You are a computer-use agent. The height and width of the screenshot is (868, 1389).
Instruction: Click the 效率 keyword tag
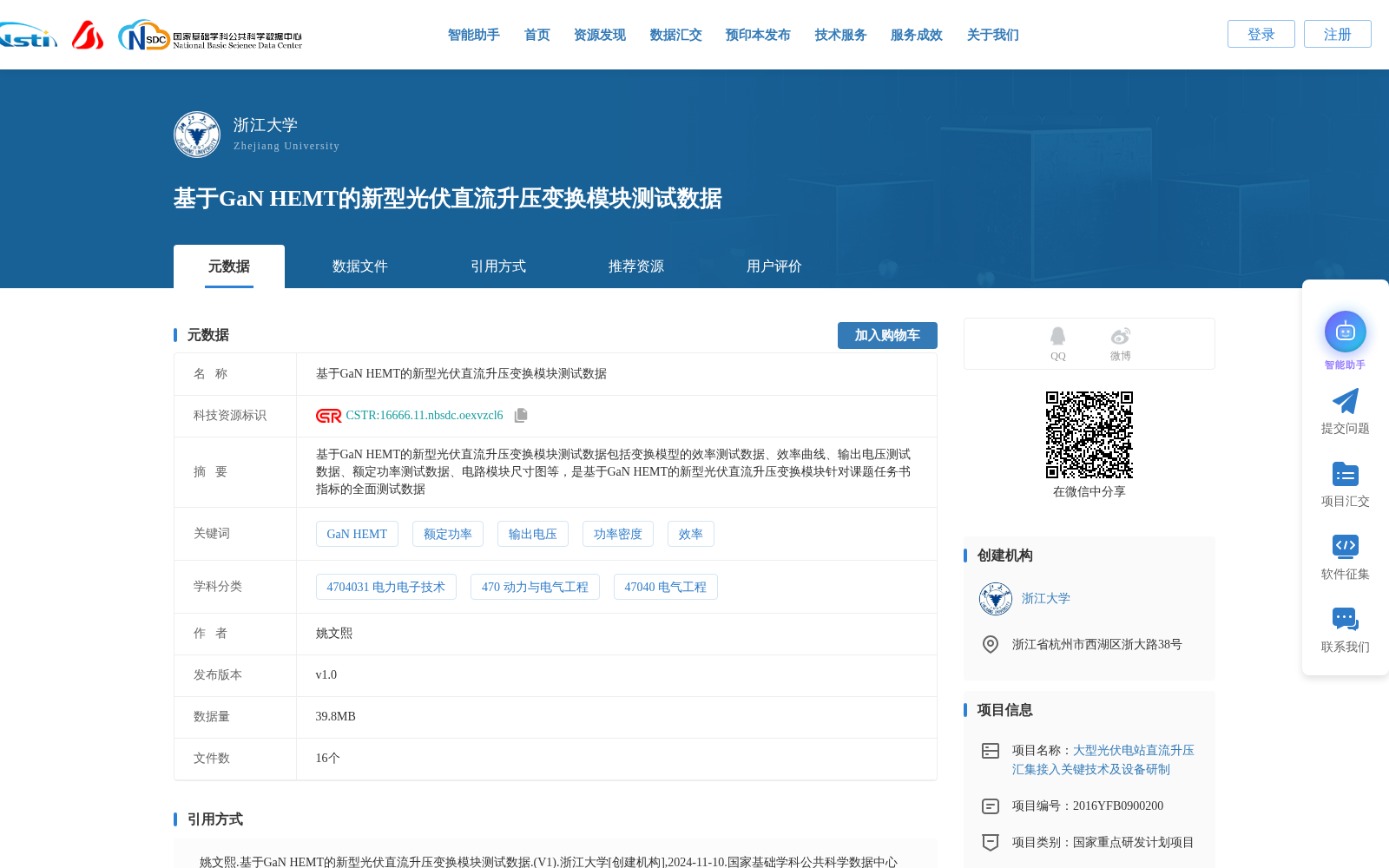[691, 534]
